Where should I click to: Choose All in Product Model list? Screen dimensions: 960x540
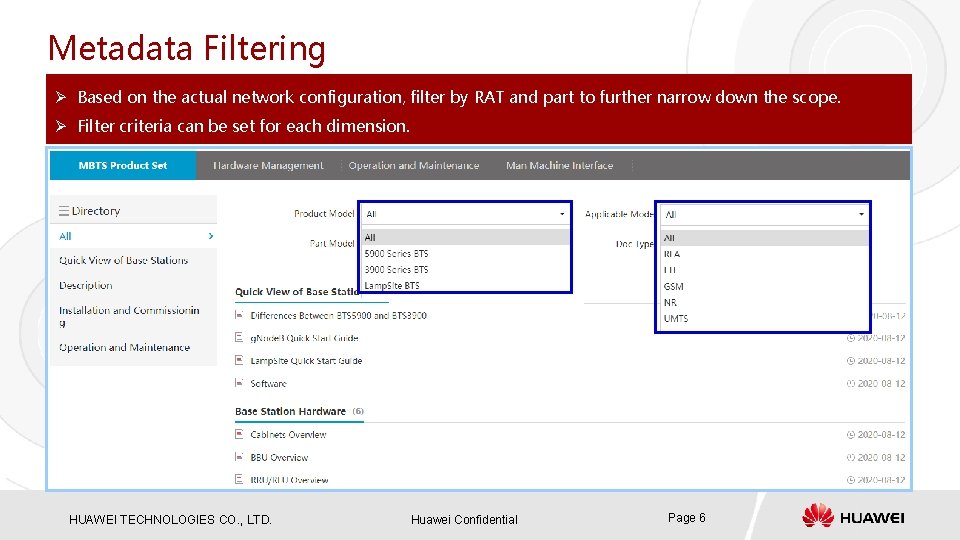tap(465, 238)
